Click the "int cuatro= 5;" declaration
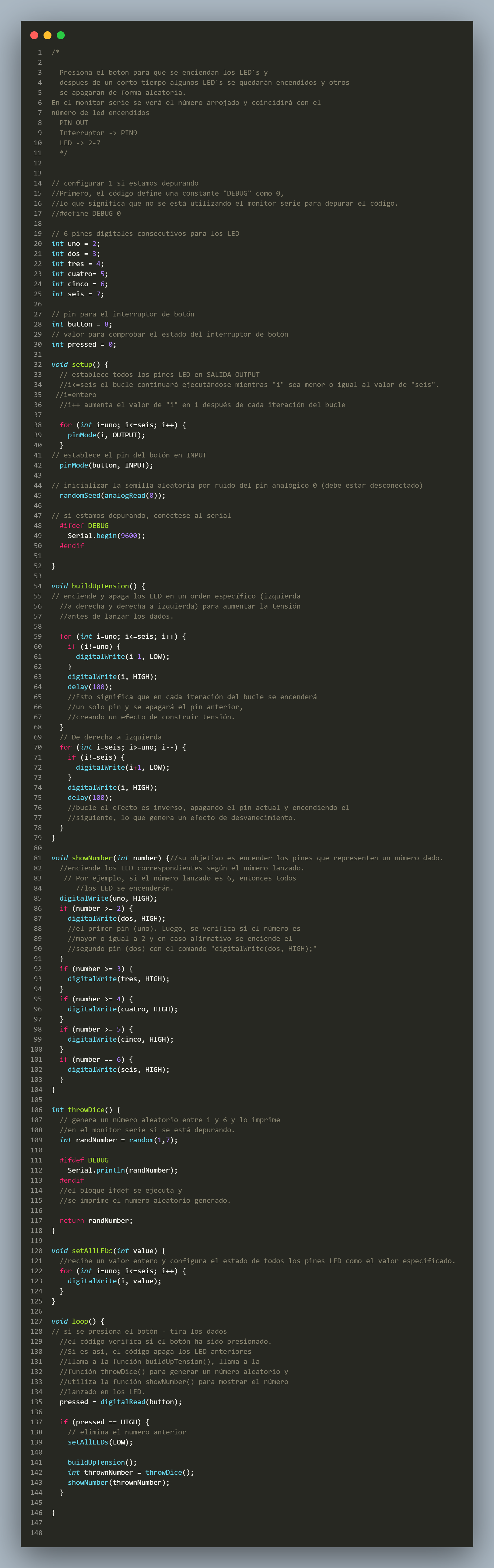This screenshot has width=494, height=1568. (x=80, y=274)
